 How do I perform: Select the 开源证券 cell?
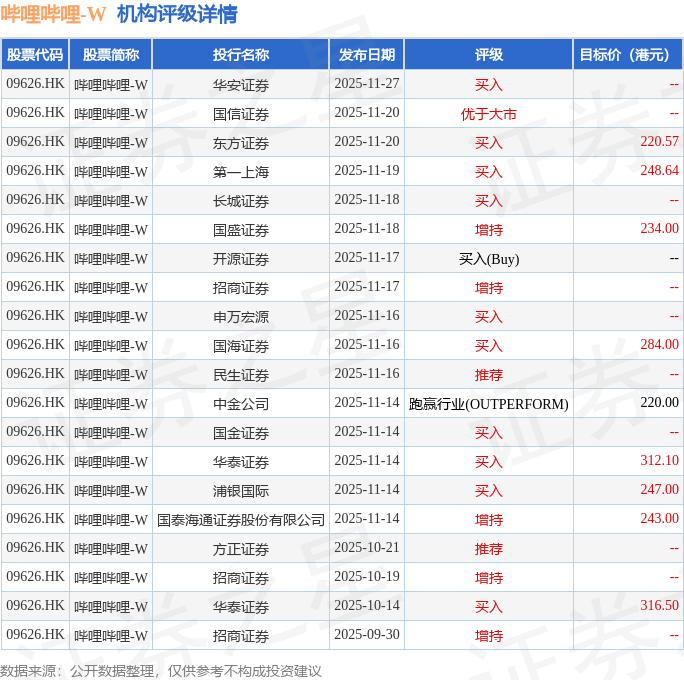(x=241, y=259)
